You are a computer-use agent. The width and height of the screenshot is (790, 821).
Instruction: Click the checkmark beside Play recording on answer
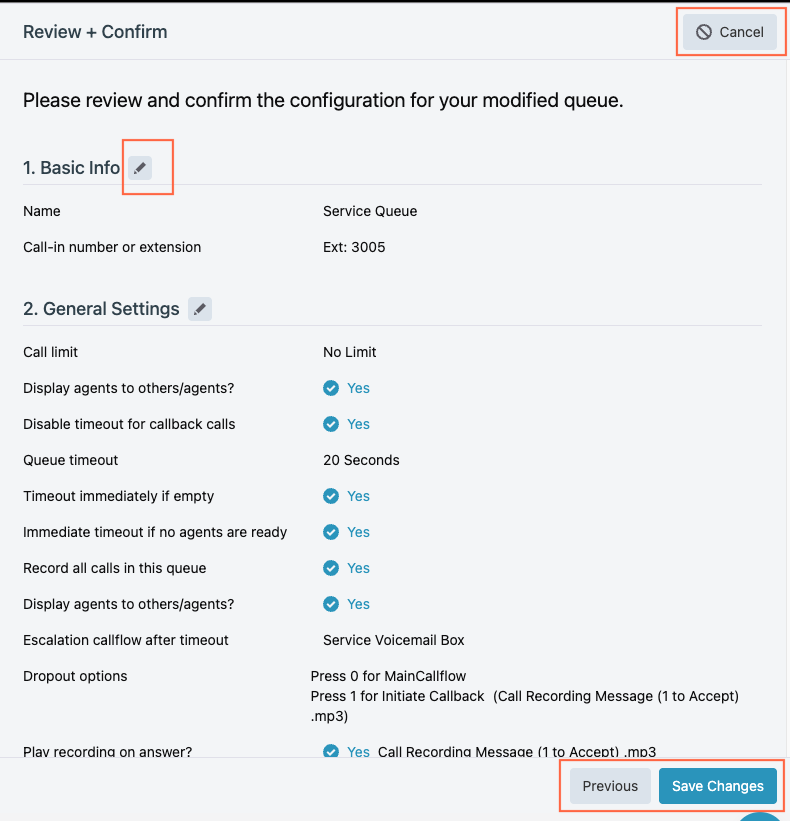[x=331, y=751]
